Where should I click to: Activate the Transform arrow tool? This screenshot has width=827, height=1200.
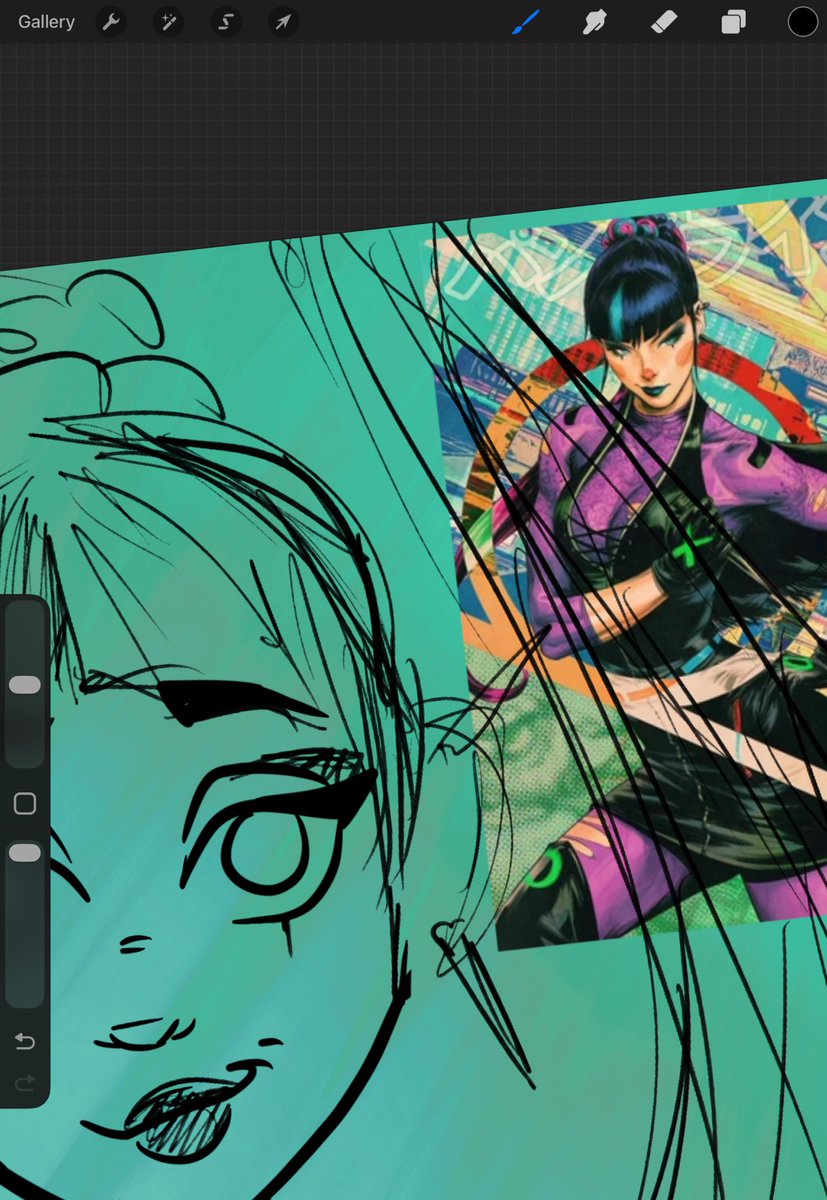283,21
